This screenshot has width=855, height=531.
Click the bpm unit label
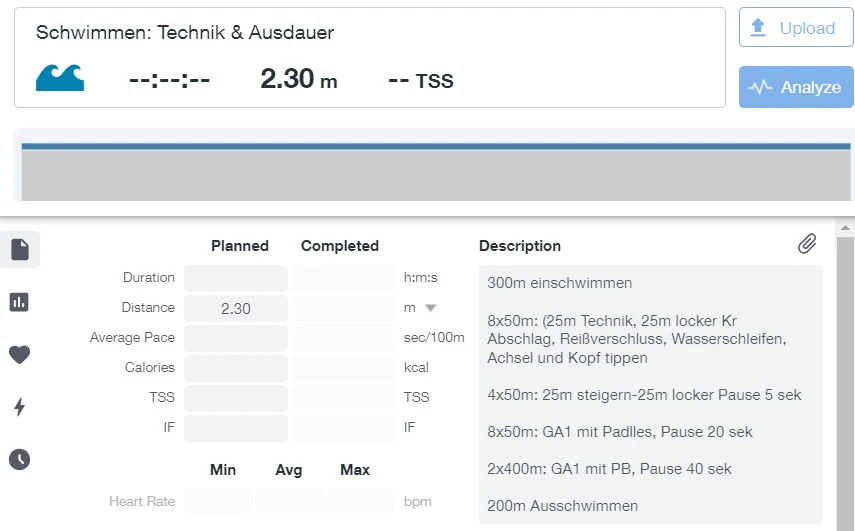coord(418,502)
